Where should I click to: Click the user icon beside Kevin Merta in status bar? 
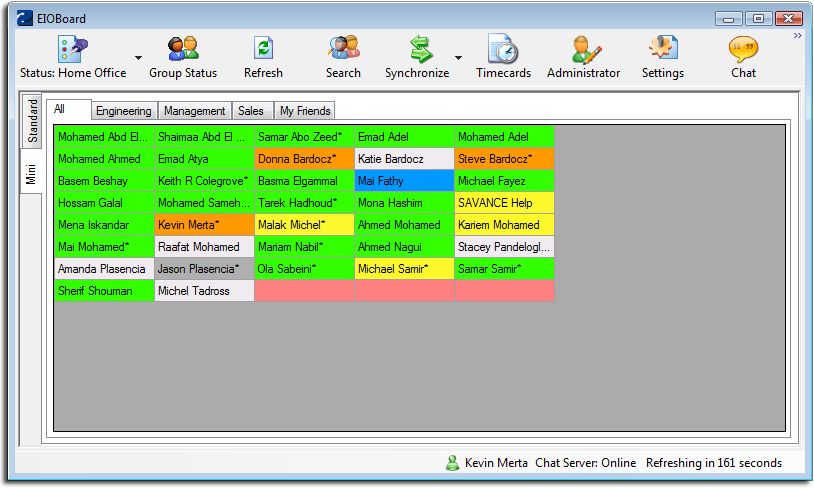pyautogui.click(x=453, y=463)
